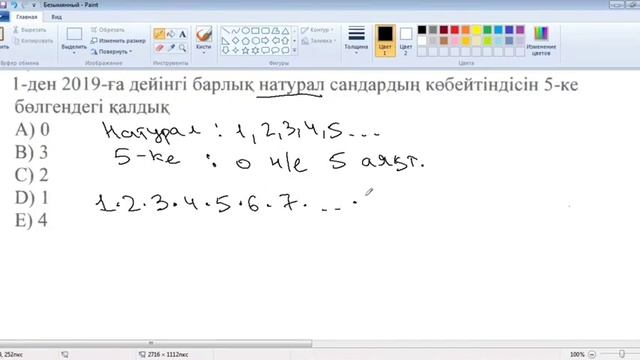Image resolution: width=640 pixels, height=360 pixels.
Task: Pick the purple color swatch
Action: click(x=520, y=30)
